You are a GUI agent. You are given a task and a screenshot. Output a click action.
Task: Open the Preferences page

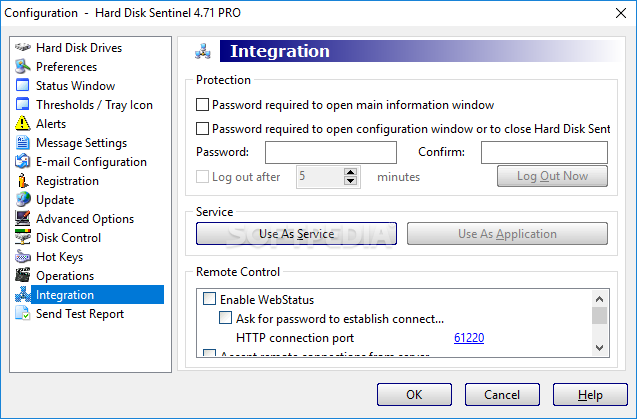click(67, 67)
